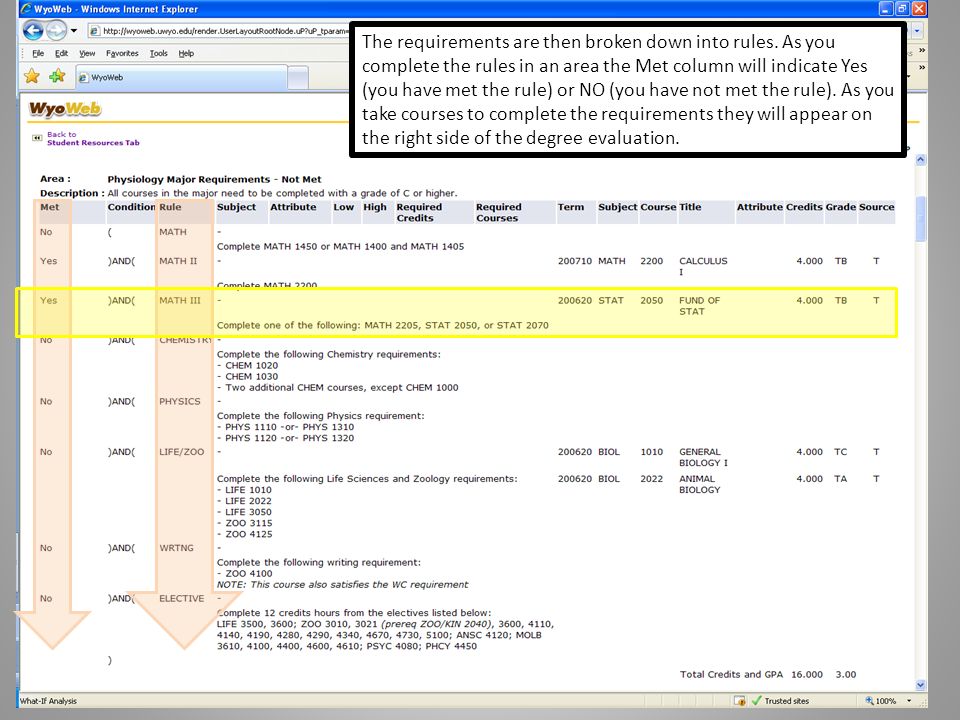Click the CHEM 1020 requirement line

(x=247, y=366)
